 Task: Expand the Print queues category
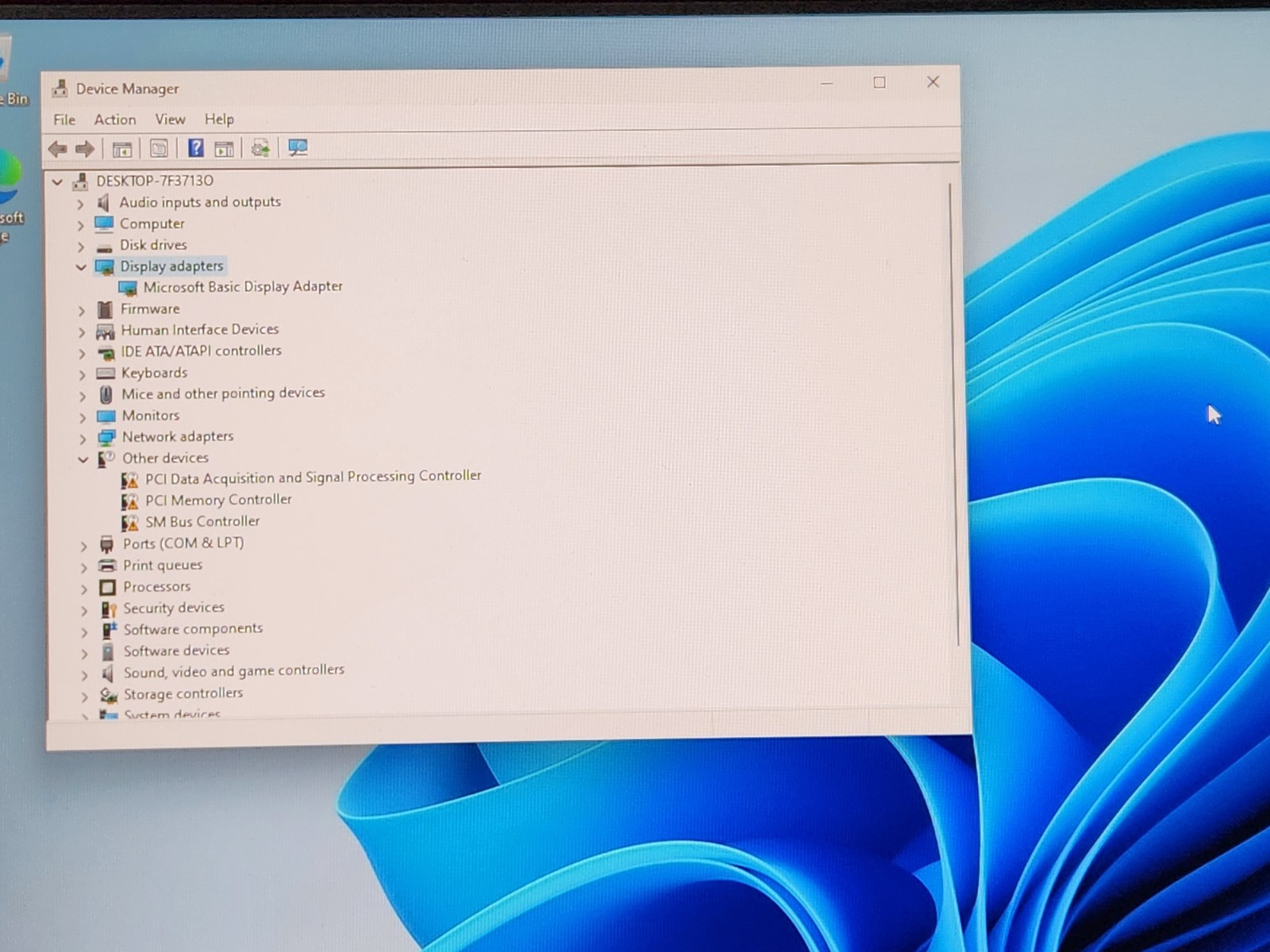click(84, 567)
